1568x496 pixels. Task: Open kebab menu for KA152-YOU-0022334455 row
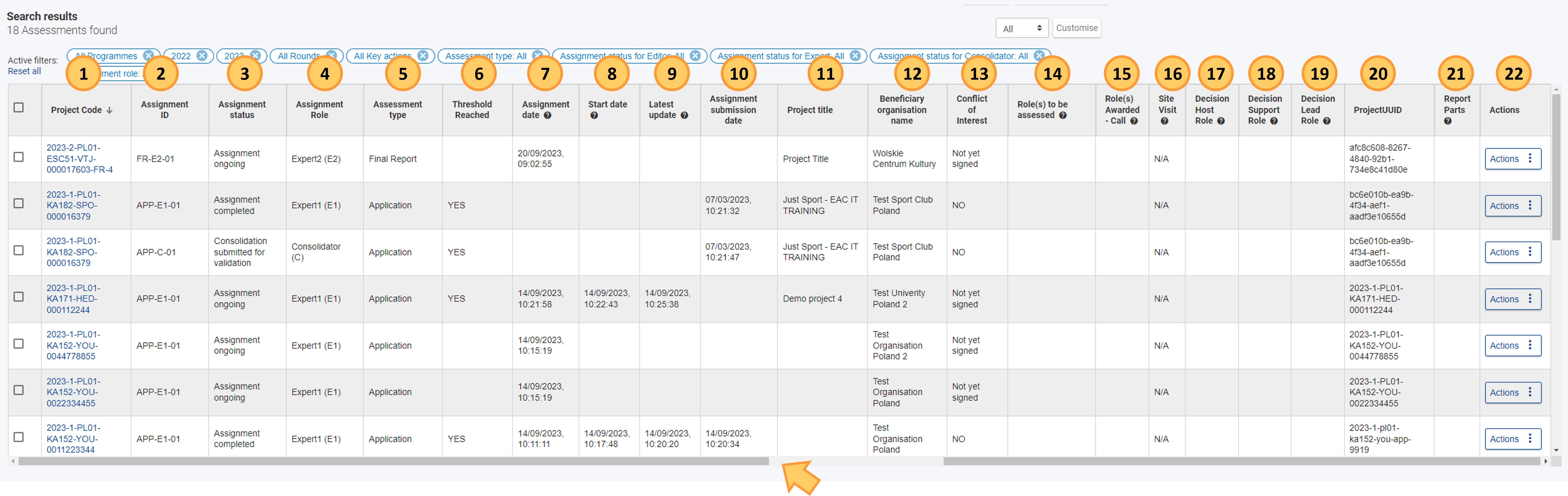point(1530,392)
